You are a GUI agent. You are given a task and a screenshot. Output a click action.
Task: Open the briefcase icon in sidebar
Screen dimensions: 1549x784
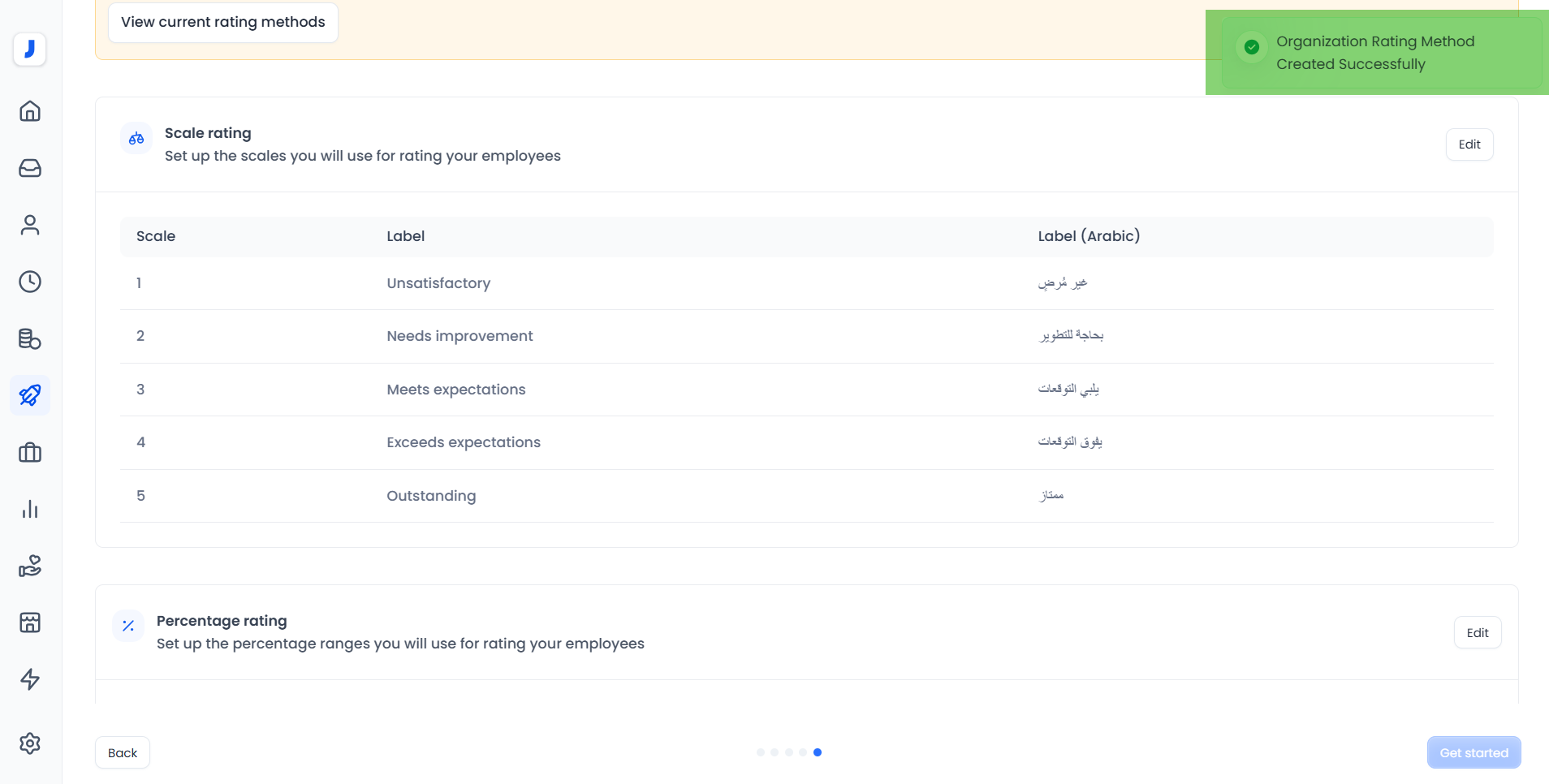click(x=30, y=452)
